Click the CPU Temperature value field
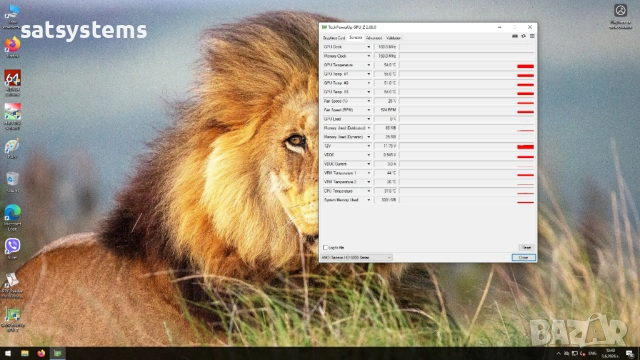640x360 pixels. click(386, 191)
